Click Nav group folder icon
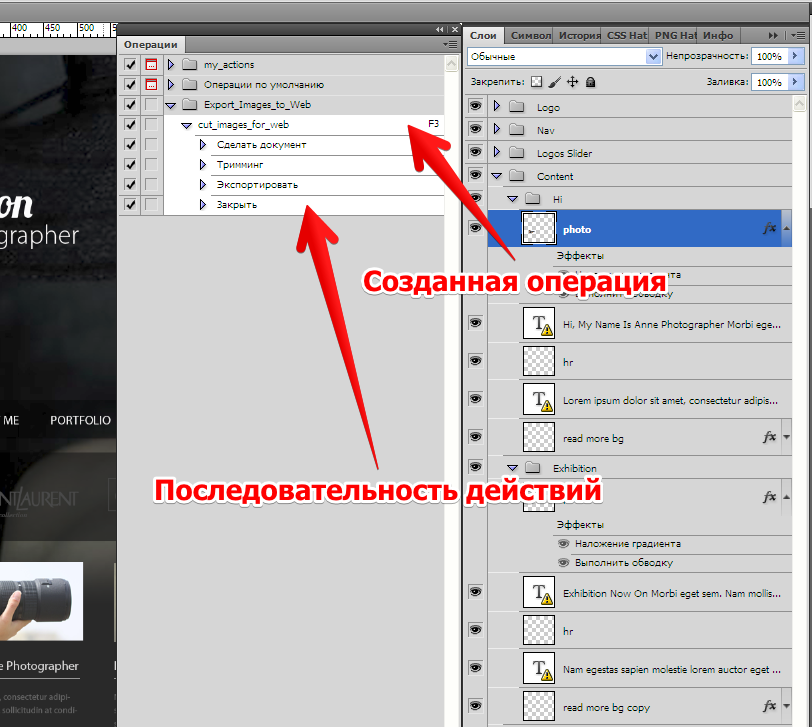Viewport: 812px width, 727px height. [516, 129]
